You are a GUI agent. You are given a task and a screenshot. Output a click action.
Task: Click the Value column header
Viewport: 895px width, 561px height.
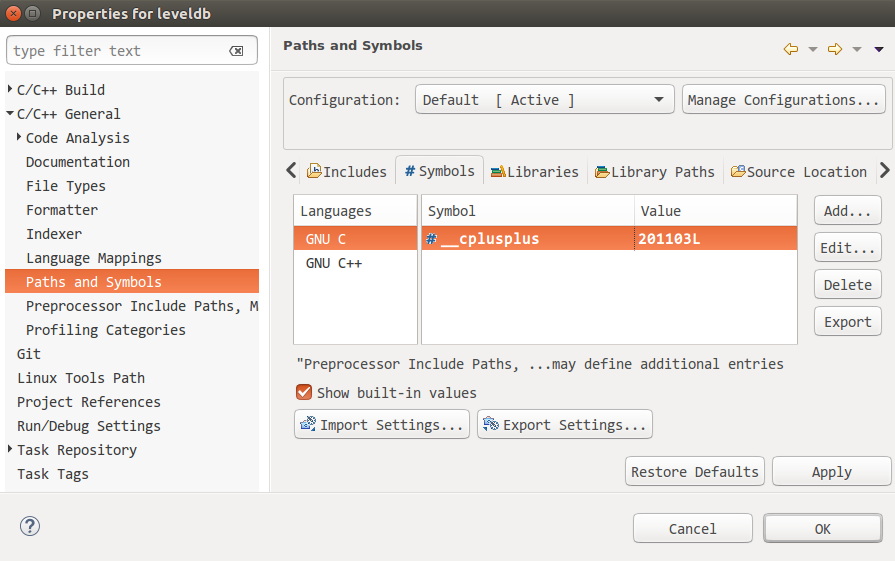point(715,211)
